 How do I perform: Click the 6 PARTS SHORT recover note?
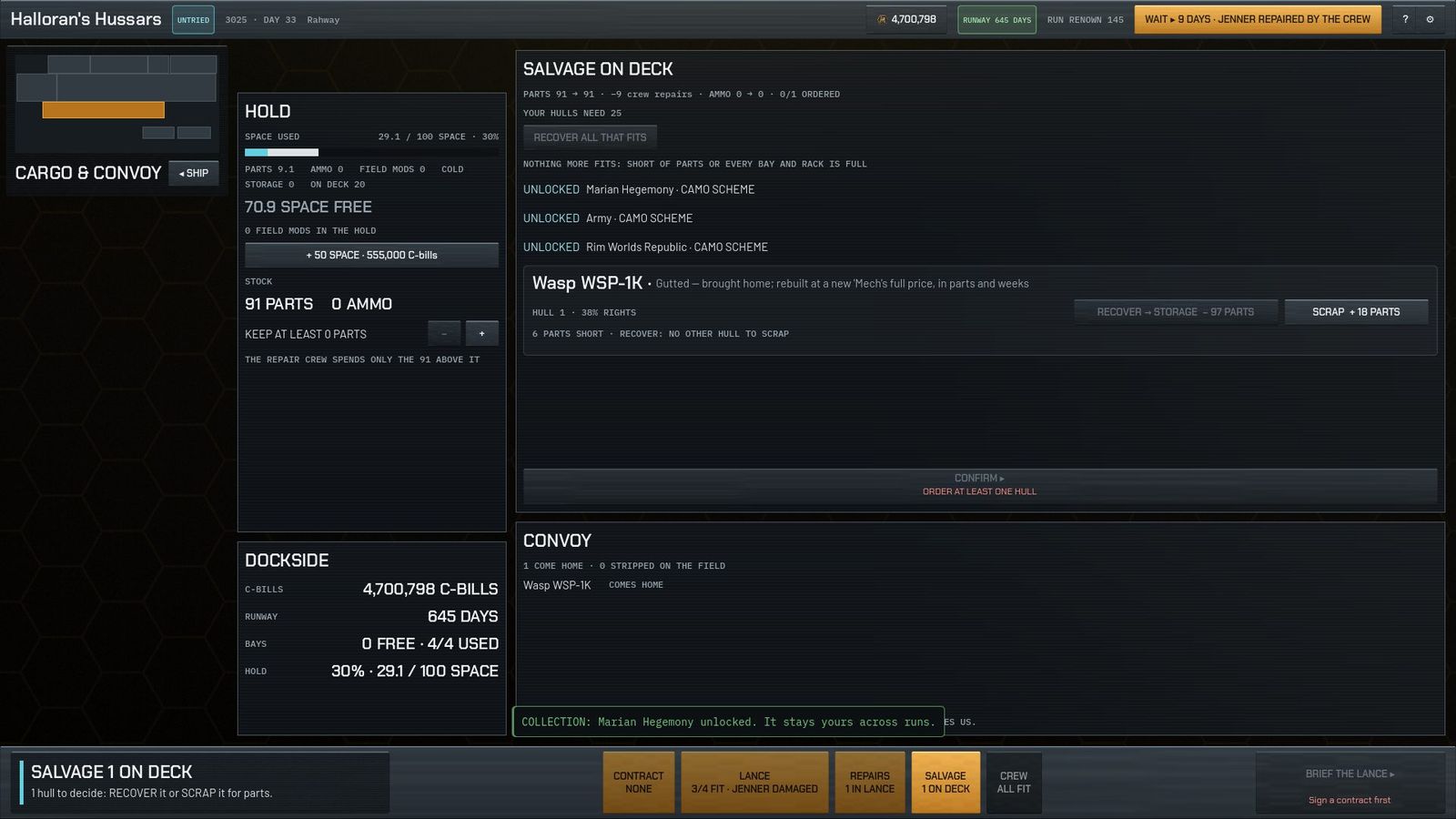click(660, 334)
